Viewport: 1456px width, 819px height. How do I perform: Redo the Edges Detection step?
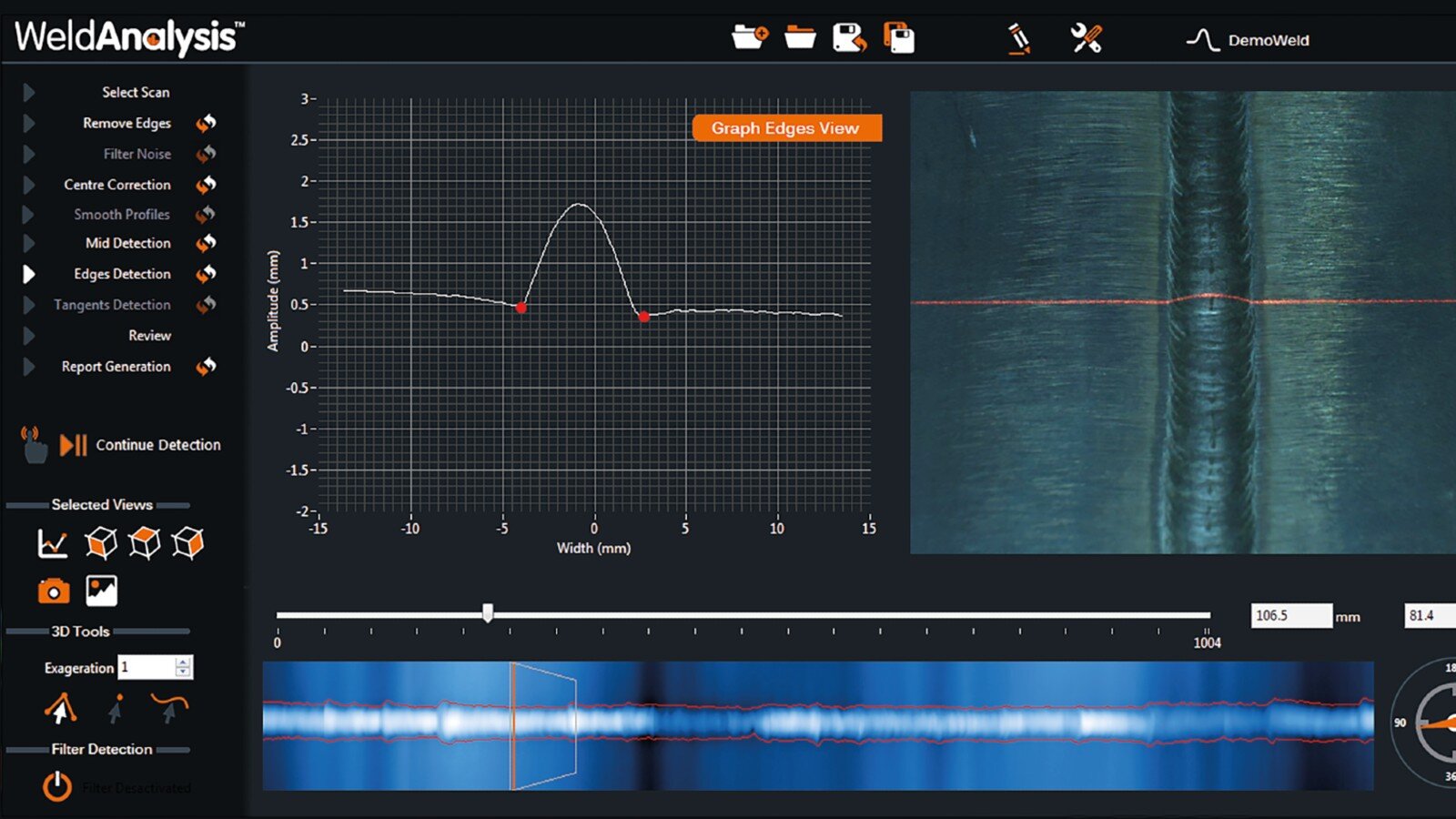(207, 274)
